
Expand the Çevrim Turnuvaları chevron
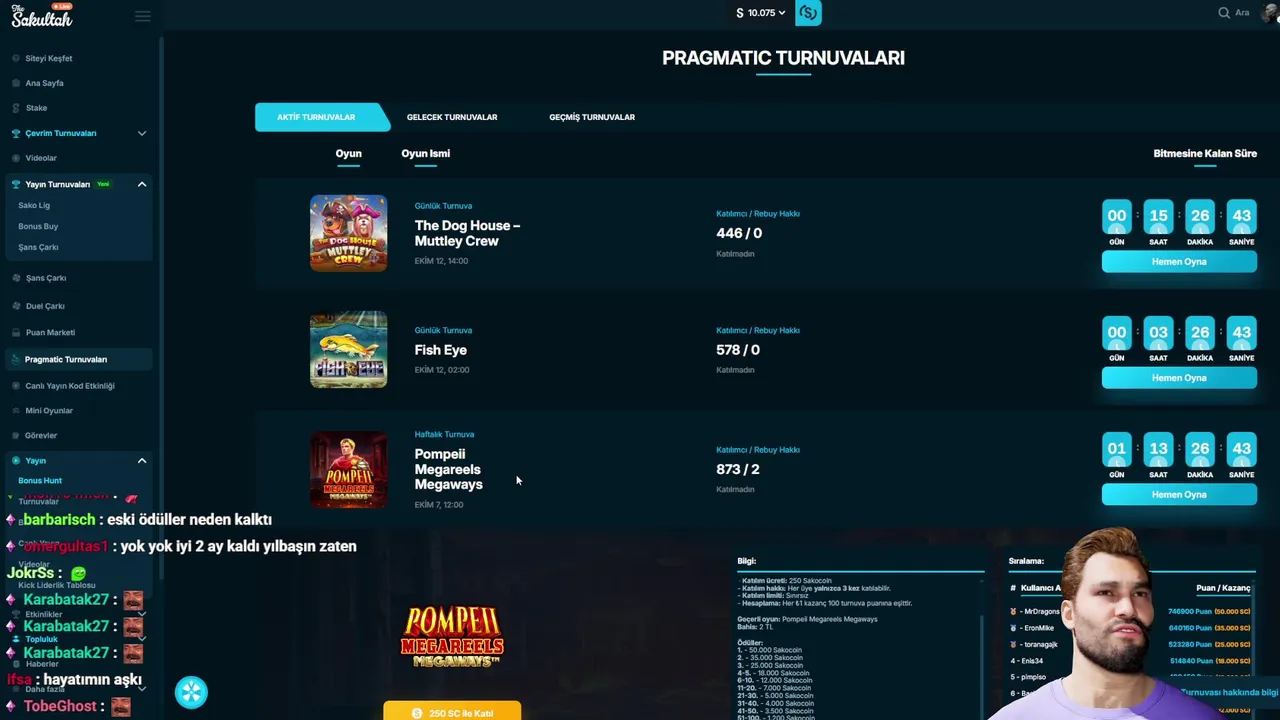(x=142, y=133)
